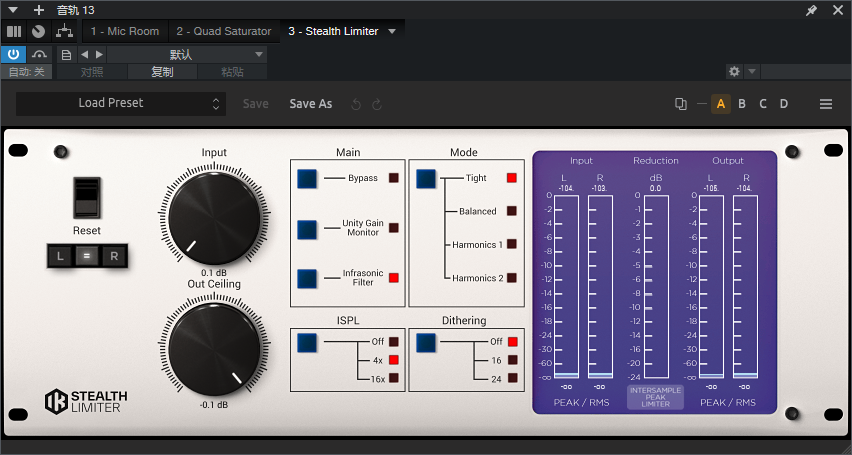Click the ISPL selector blue button
This screenshot has height=455, width=852.
click(x=307, y=342)
